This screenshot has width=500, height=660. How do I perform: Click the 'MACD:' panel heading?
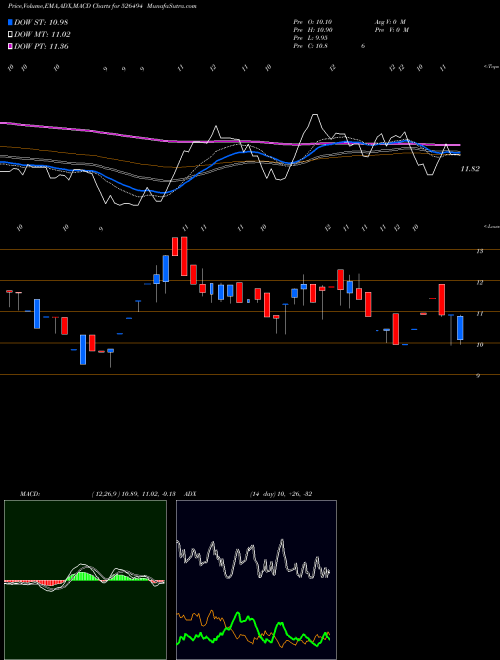pos(29,494)
